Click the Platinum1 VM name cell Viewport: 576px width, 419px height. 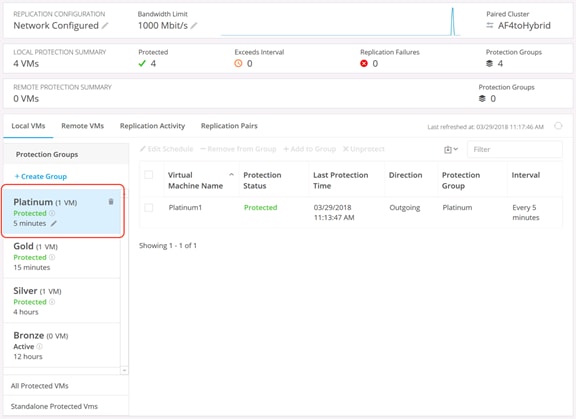185,207
